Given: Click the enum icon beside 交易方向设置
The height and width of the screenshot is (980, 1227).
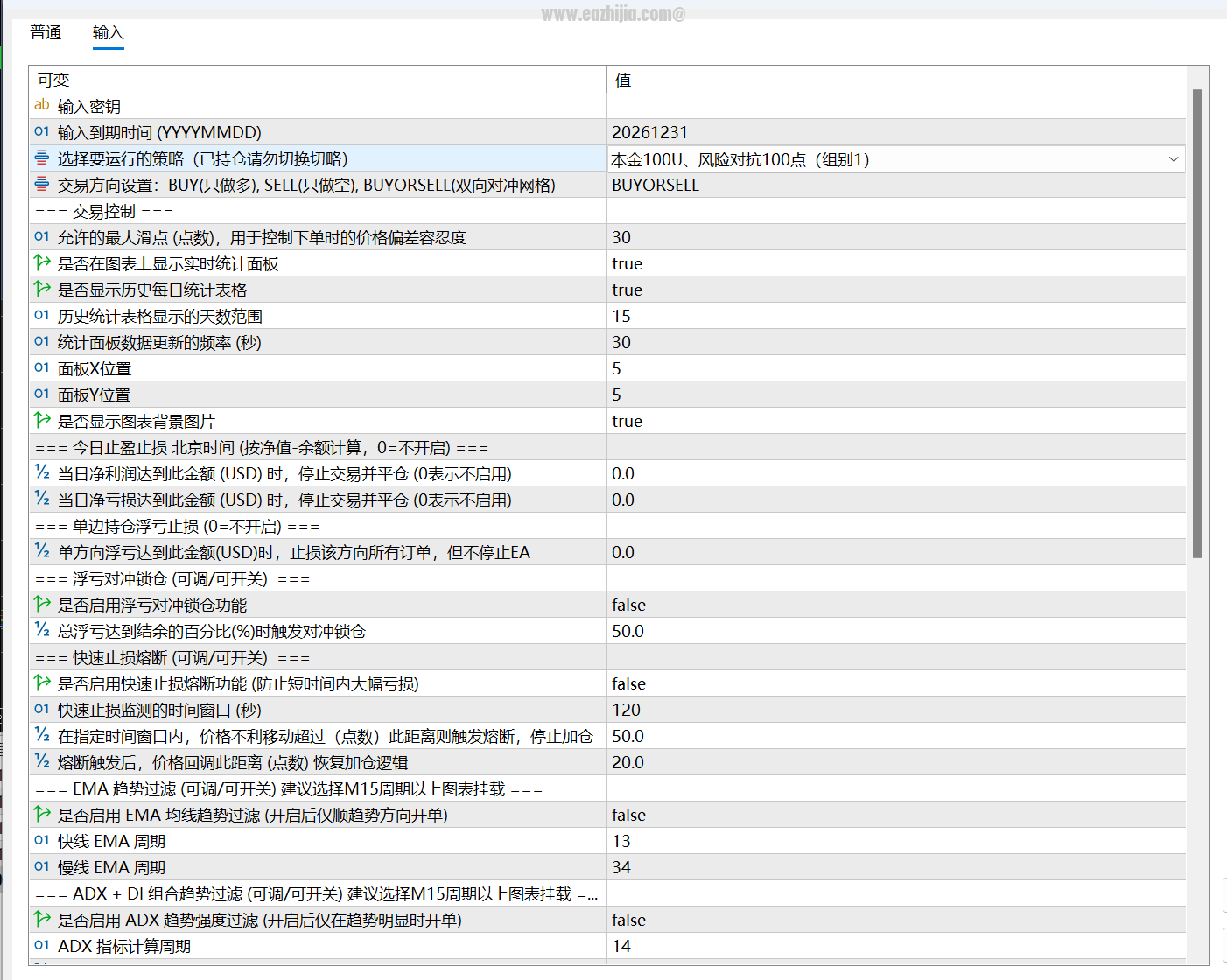Looking at the screenshot, I should (x=42, y=184).
